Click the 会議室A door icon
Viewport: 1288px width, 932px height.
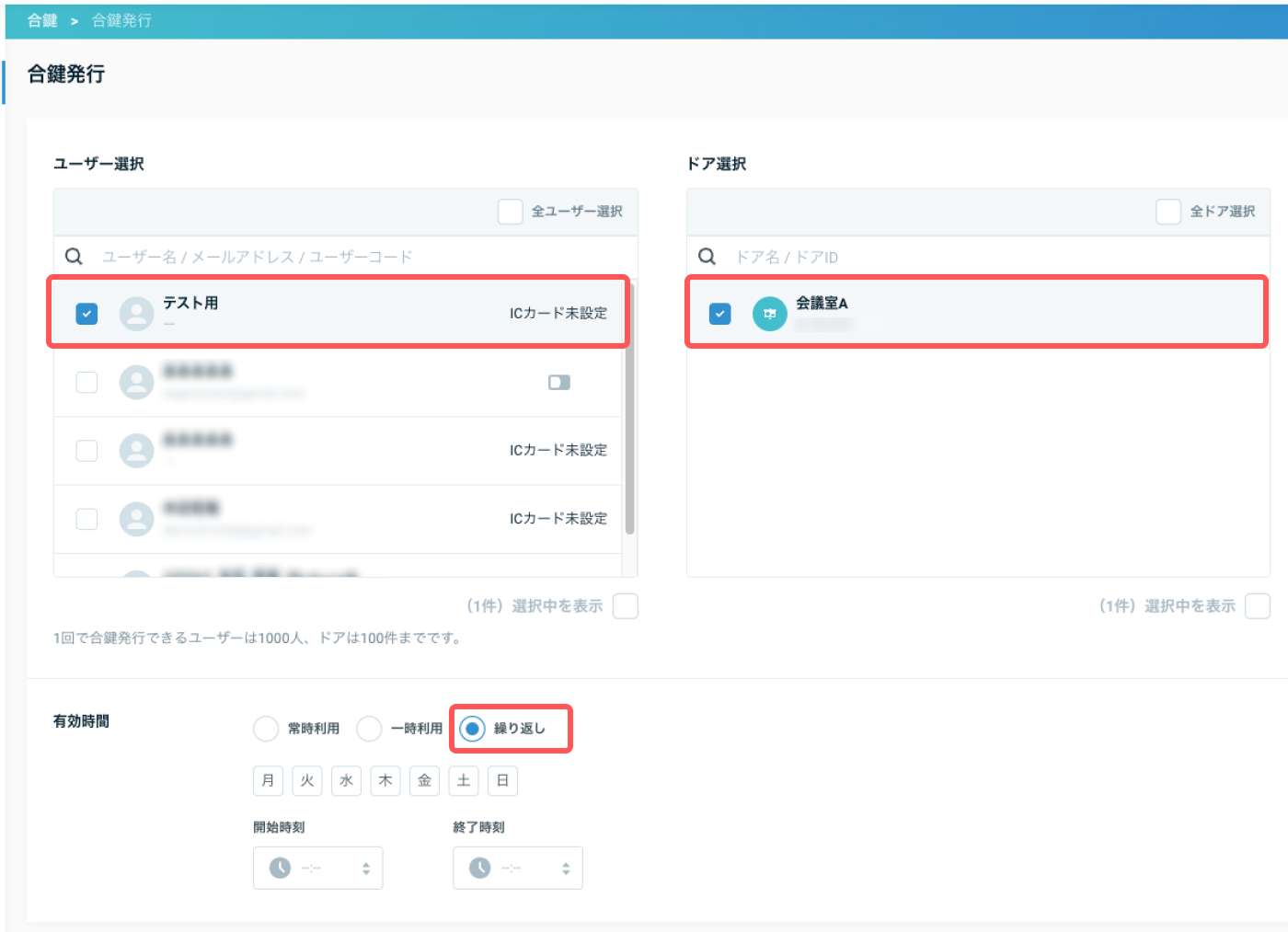click(770, 314)
